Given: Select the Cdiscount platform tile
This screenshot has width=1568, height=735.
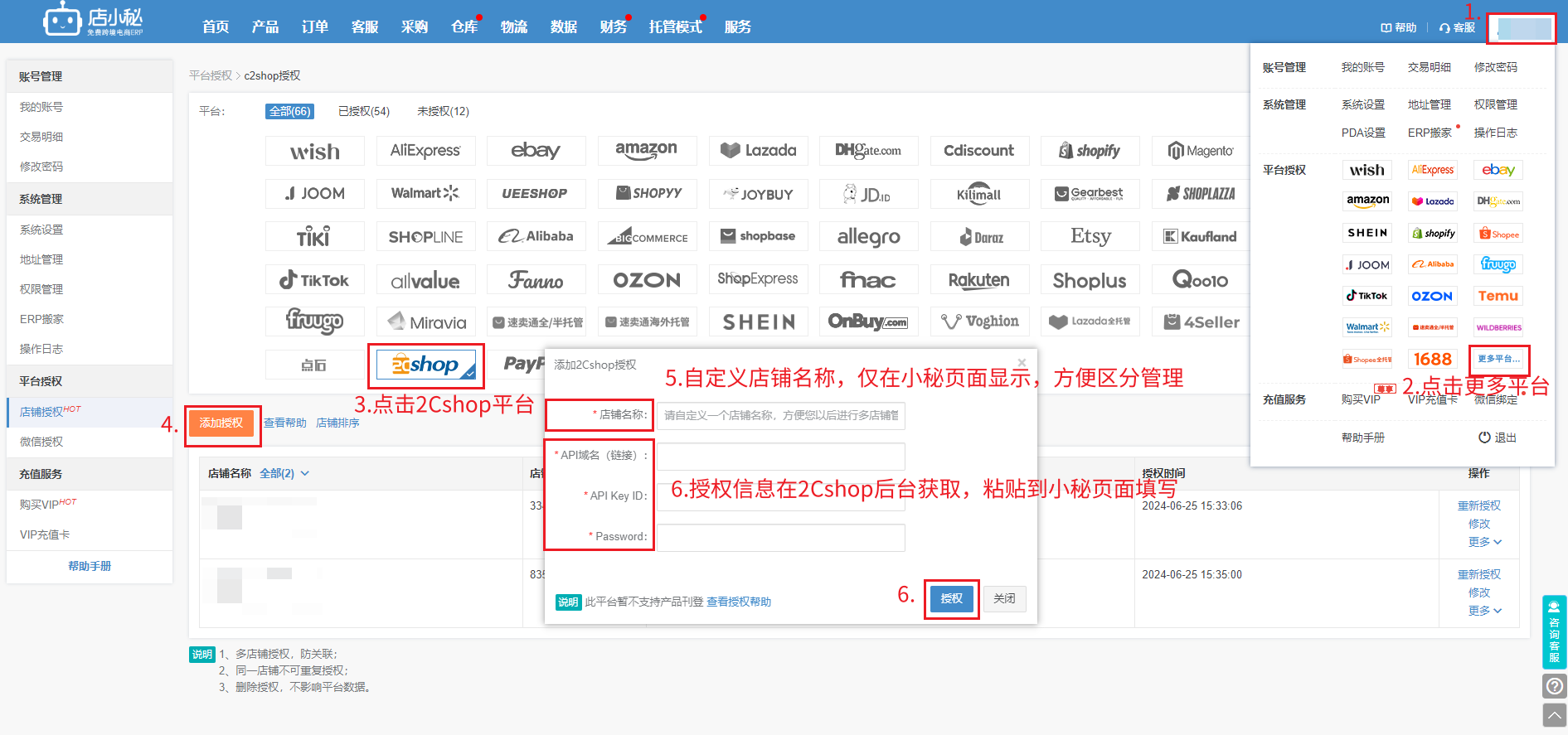Looking at the screenshot, I should [x=979, y=151].
